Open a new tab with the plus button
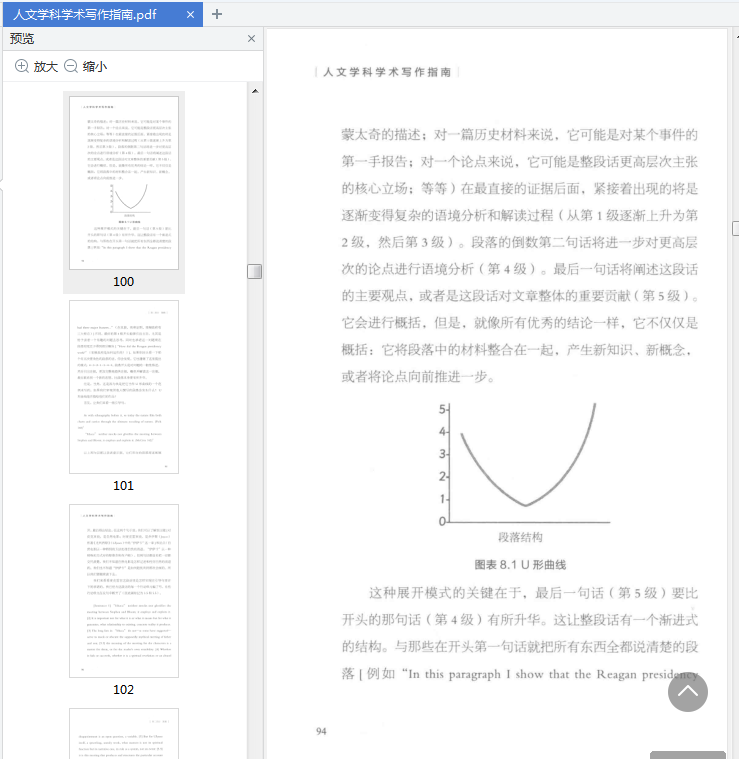The image size is (739, 759). tap(217, 15)
